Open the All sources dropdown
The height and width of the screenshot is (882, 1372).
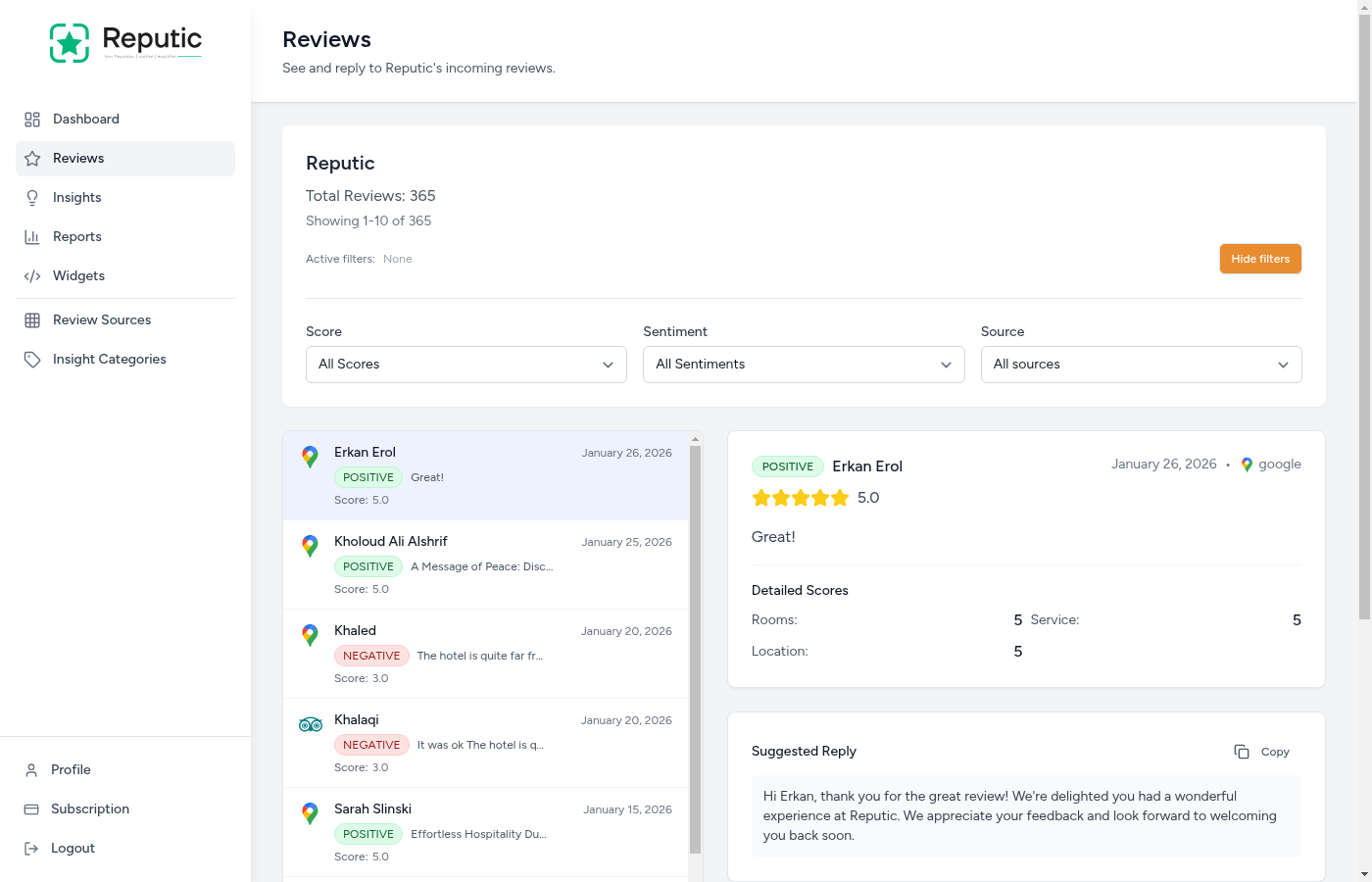pos(1141,364)
